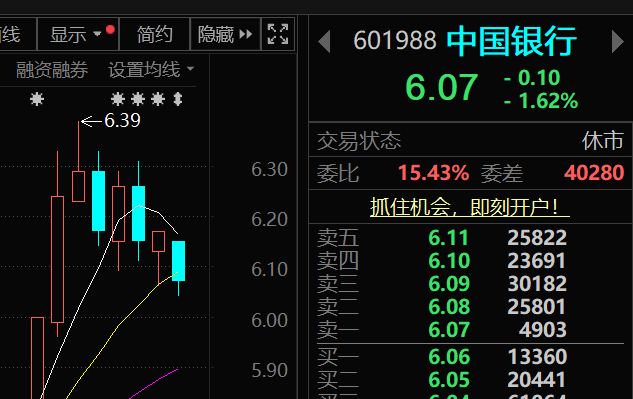The height and width of the screenshot is (399, 633).
Task: Click the red notification dot on 显示
Action: coord(110,29)
